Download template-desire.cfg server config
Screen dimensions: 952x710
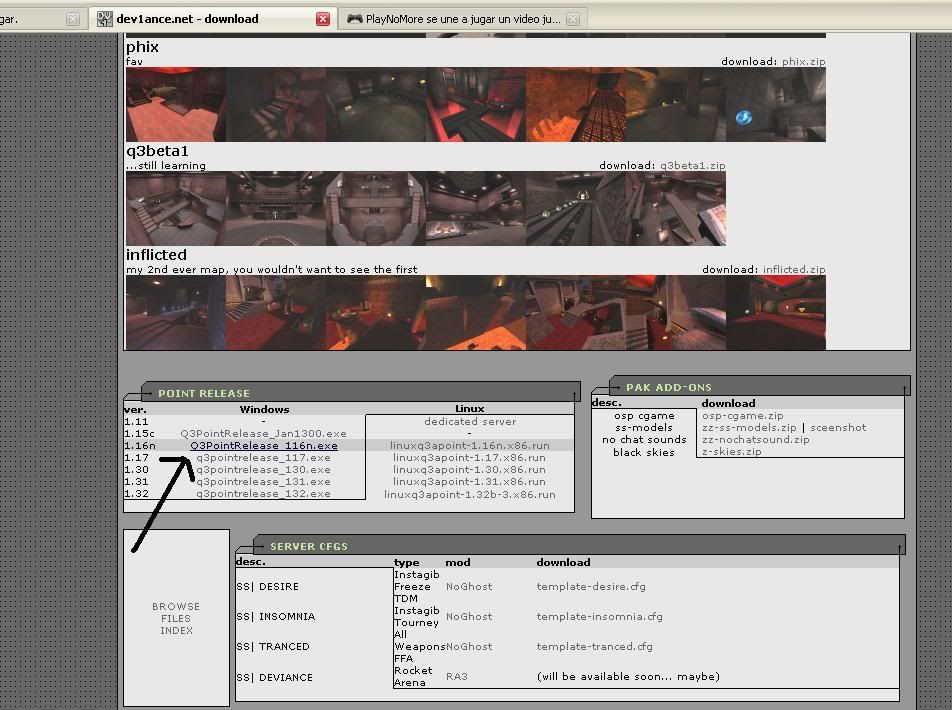coord(591,587)
